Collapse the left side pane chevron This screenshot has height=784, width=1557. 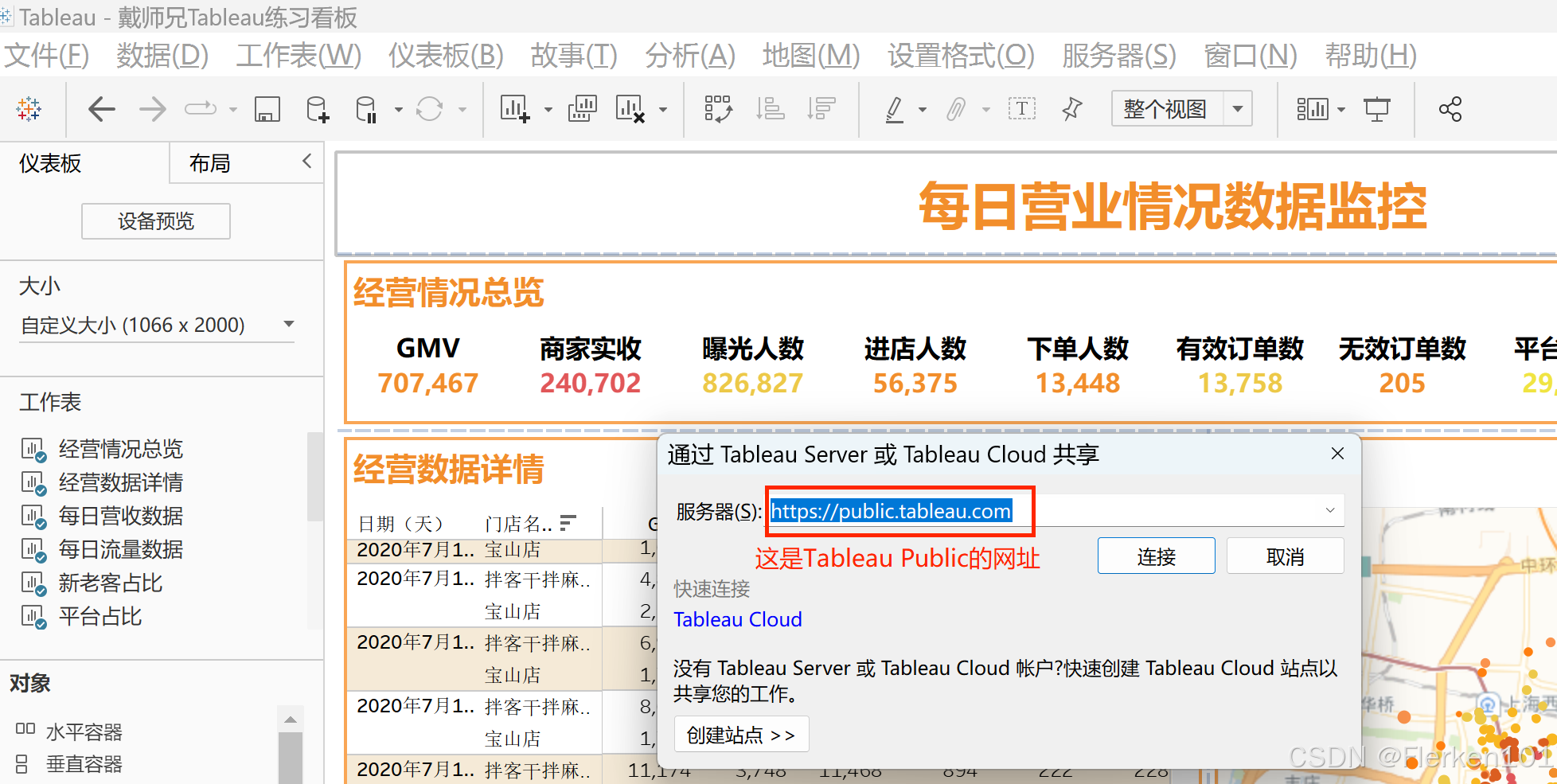(x=307, y=162)
